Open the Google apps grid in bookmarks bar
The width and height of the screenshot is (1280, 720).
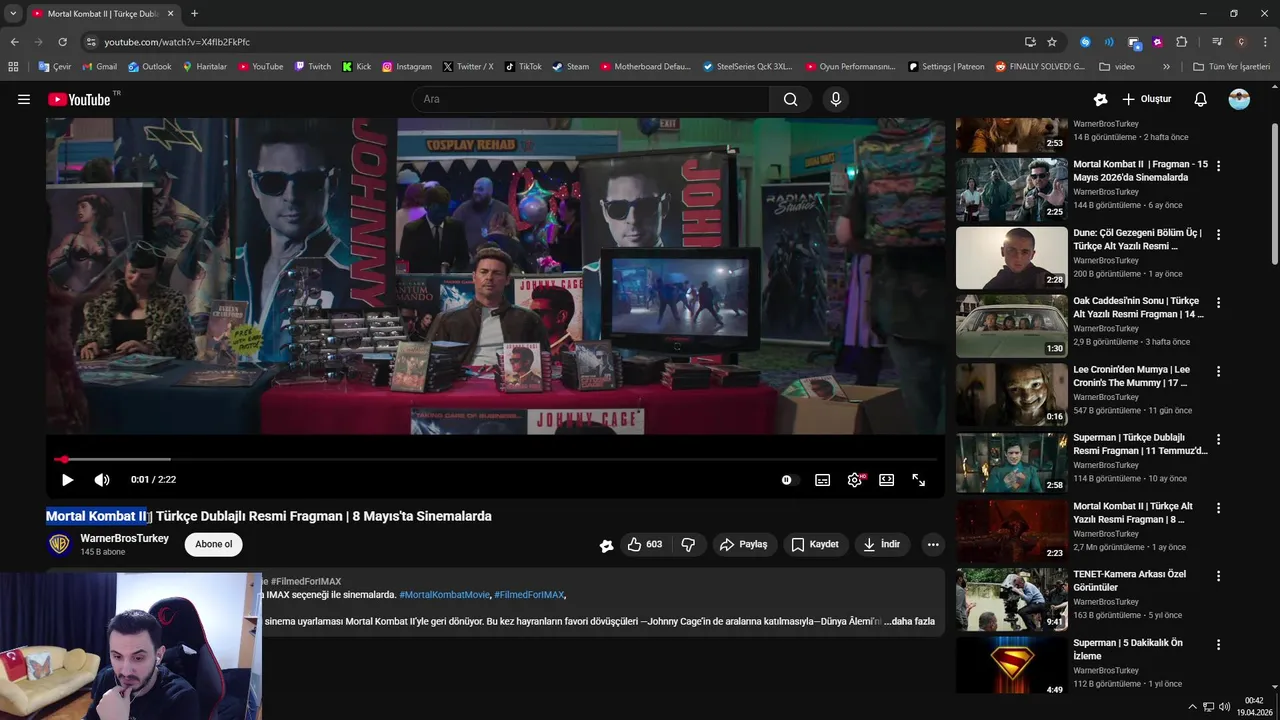click(13, 67)
